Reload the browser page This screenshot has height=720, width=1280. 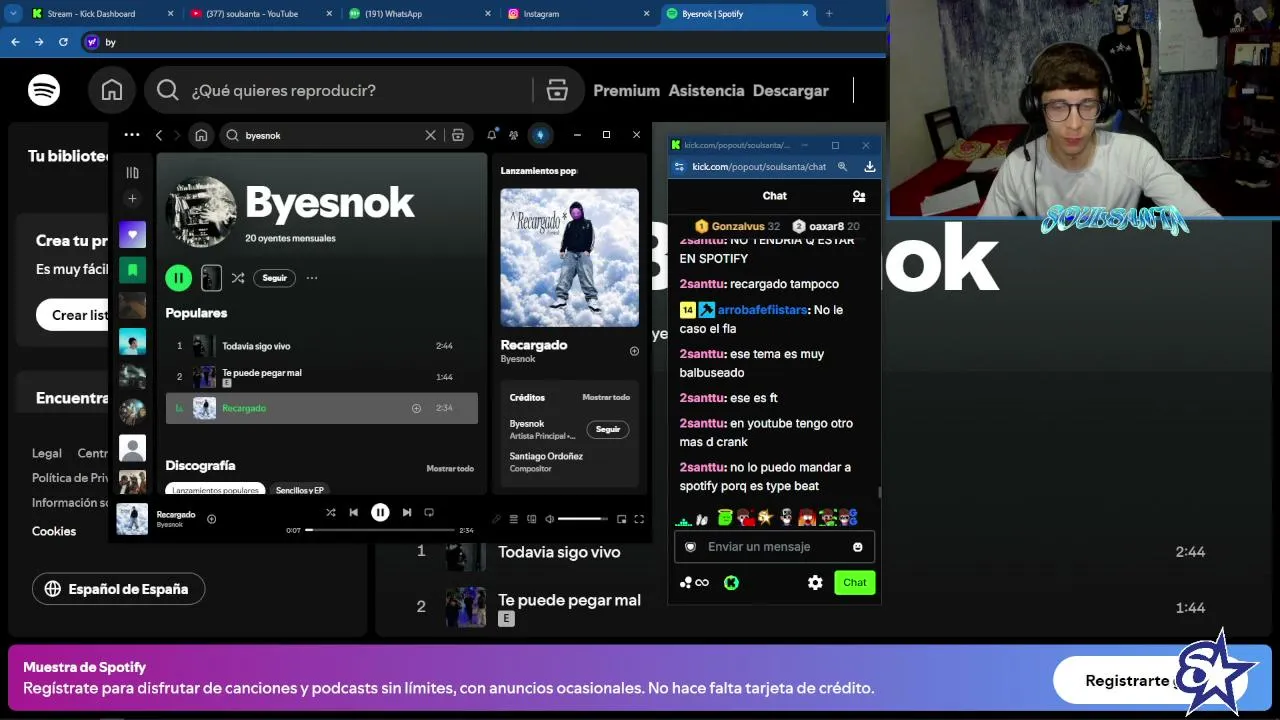coord(63,42)
